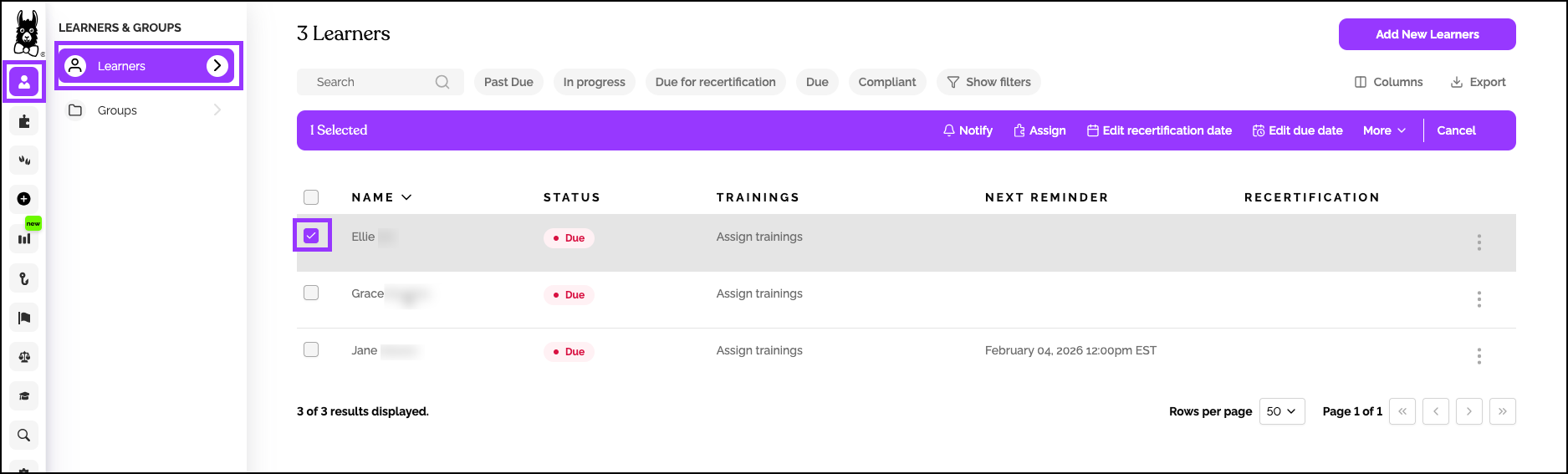Open the bar chart reports icon marked new

pos(24,238)
